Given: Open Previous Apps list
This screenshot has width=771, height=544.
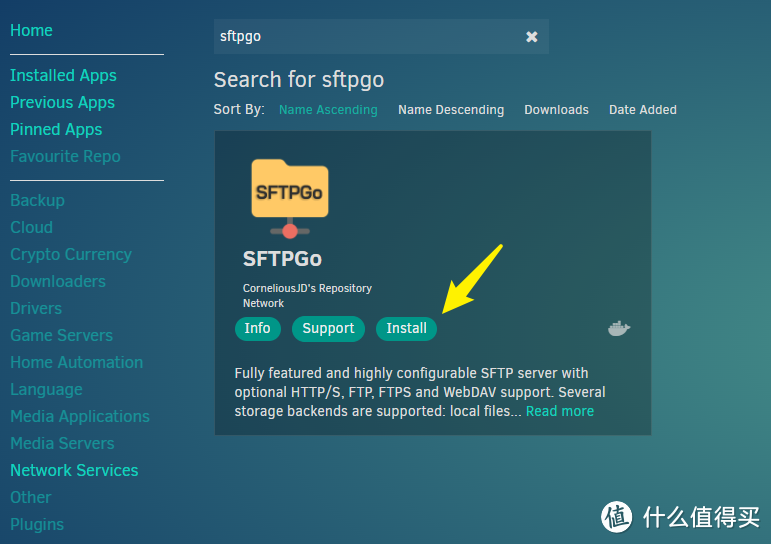Looking at the screenshot, I should 62,102.
